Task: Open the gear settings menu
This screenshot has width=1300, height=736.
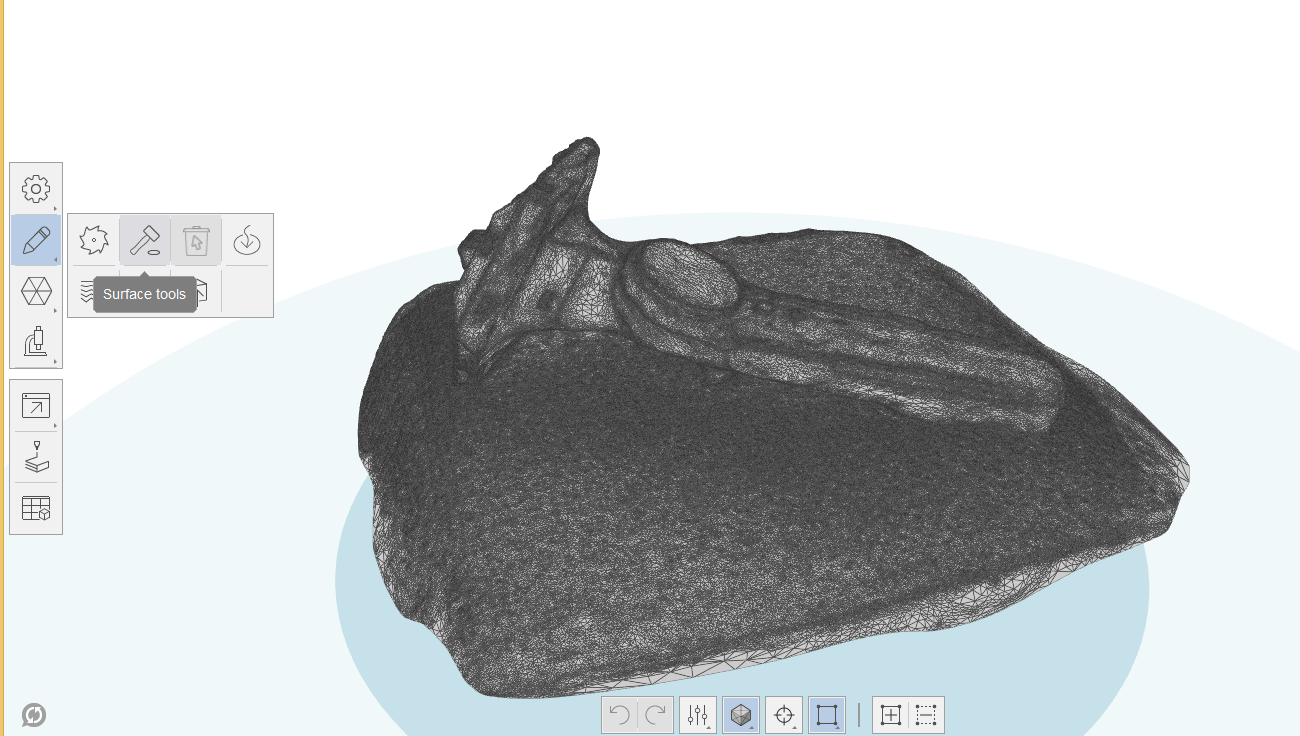Action: coord(36,188)
